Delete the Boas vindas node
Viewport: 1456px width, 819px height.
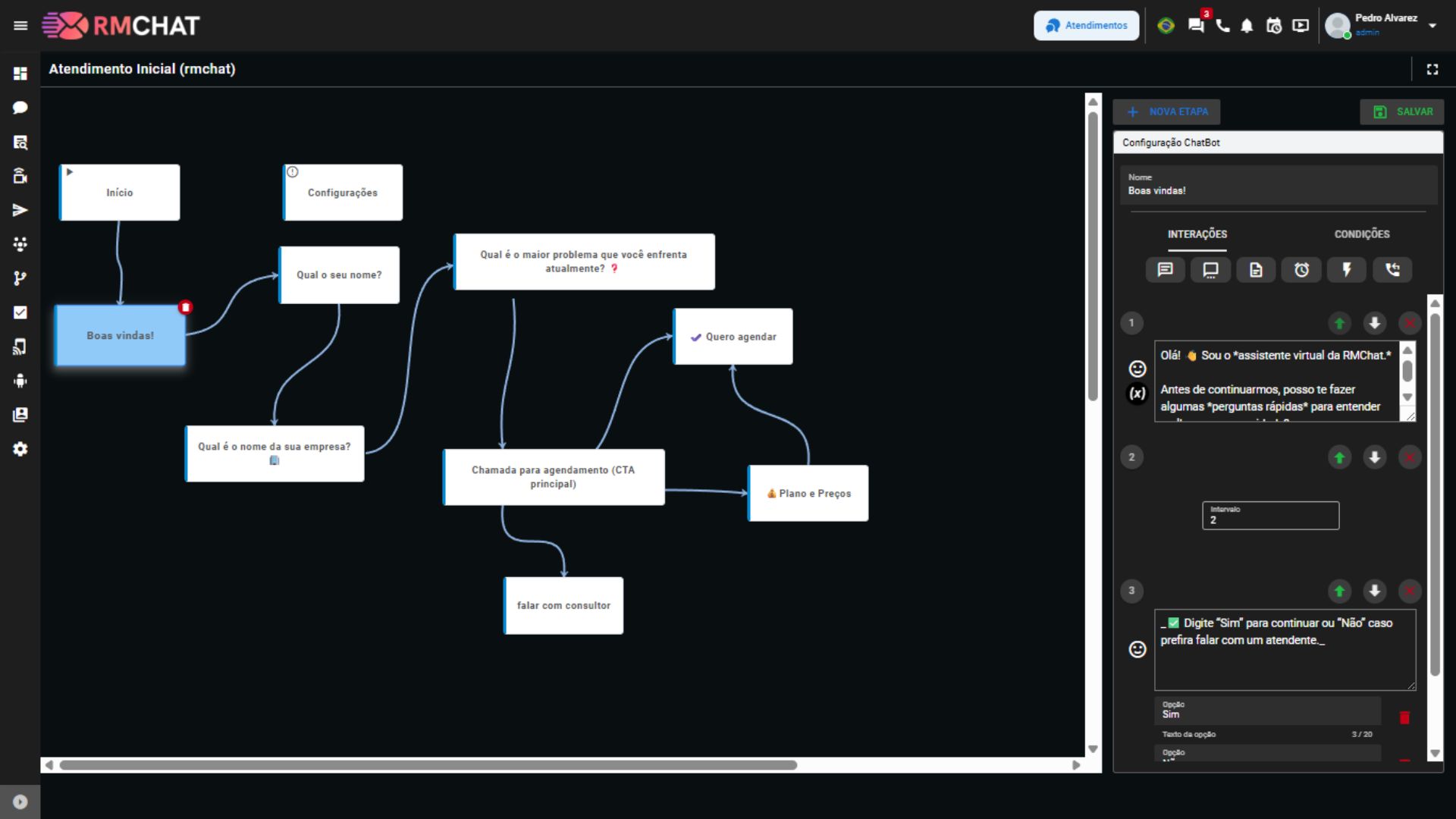coord(186,307)
